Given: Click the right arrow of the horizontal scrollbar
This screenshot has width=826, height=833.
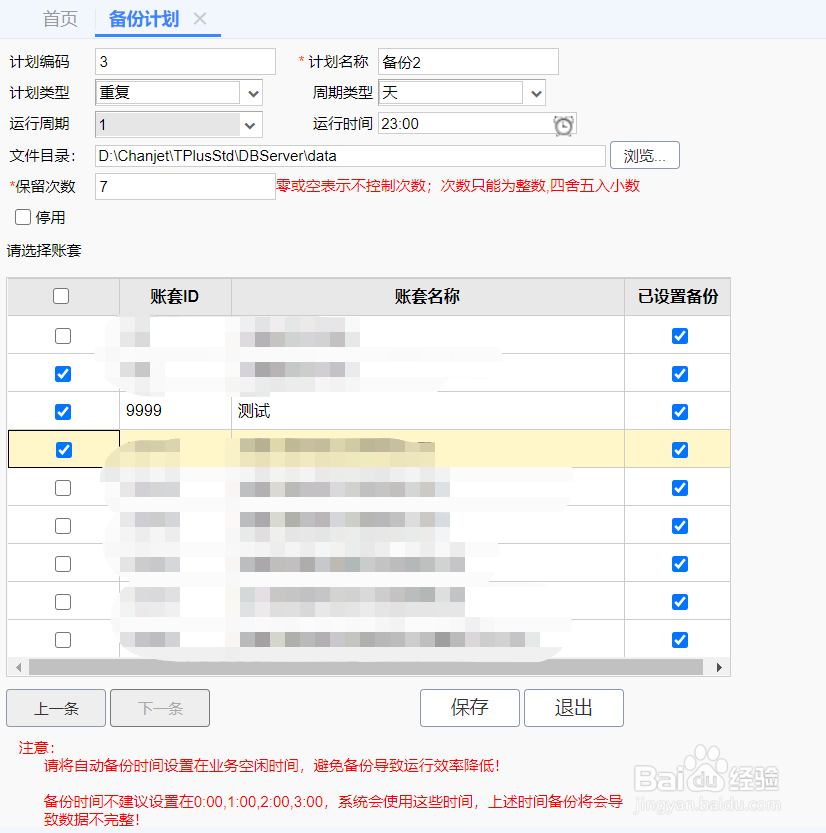Looking at the screenshot, I should click(720, 665).
